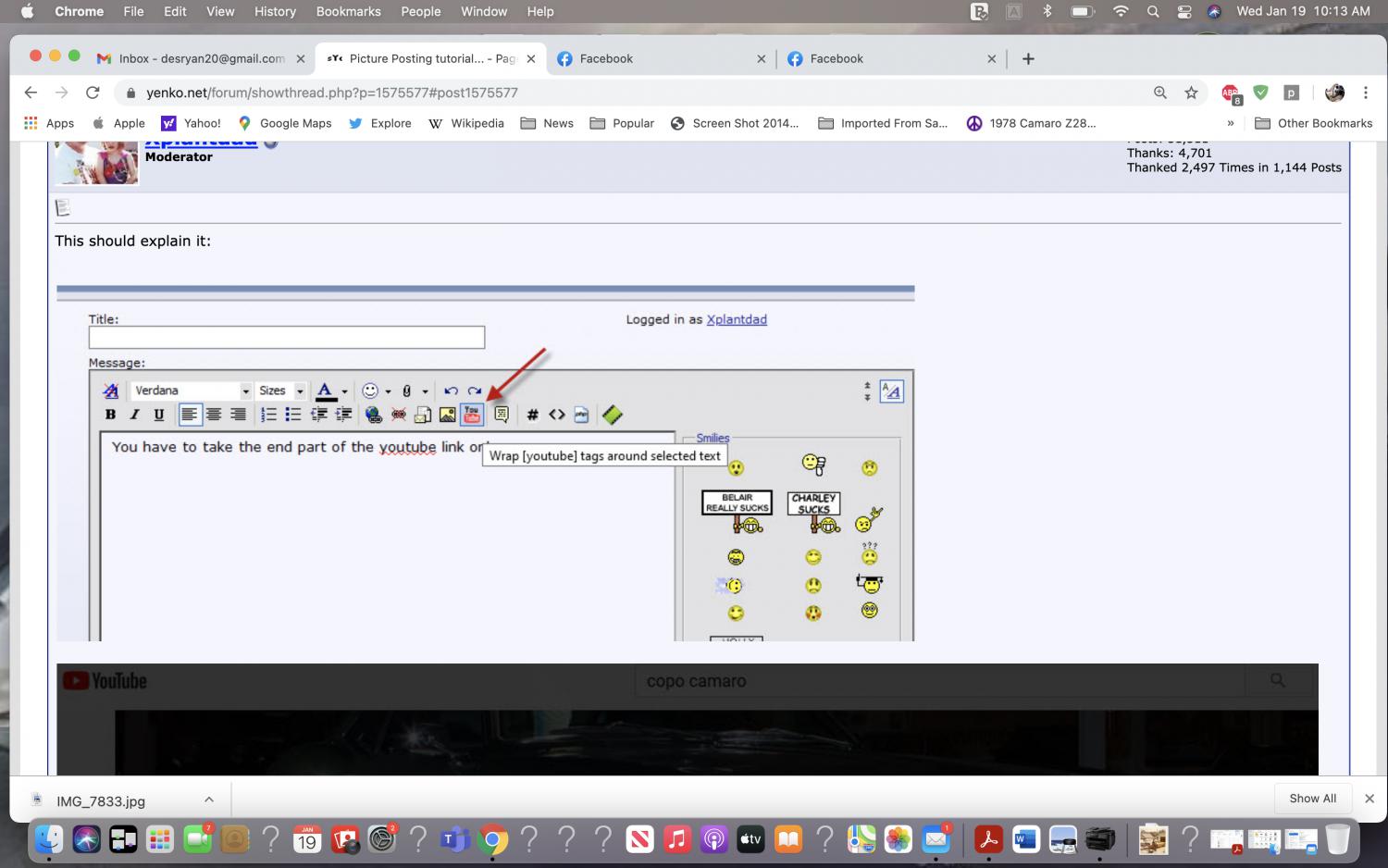This screenshot has width=1388, height=868.
Task: Open the Bookmarks menu in menu bar
Action: coord(348,11)
